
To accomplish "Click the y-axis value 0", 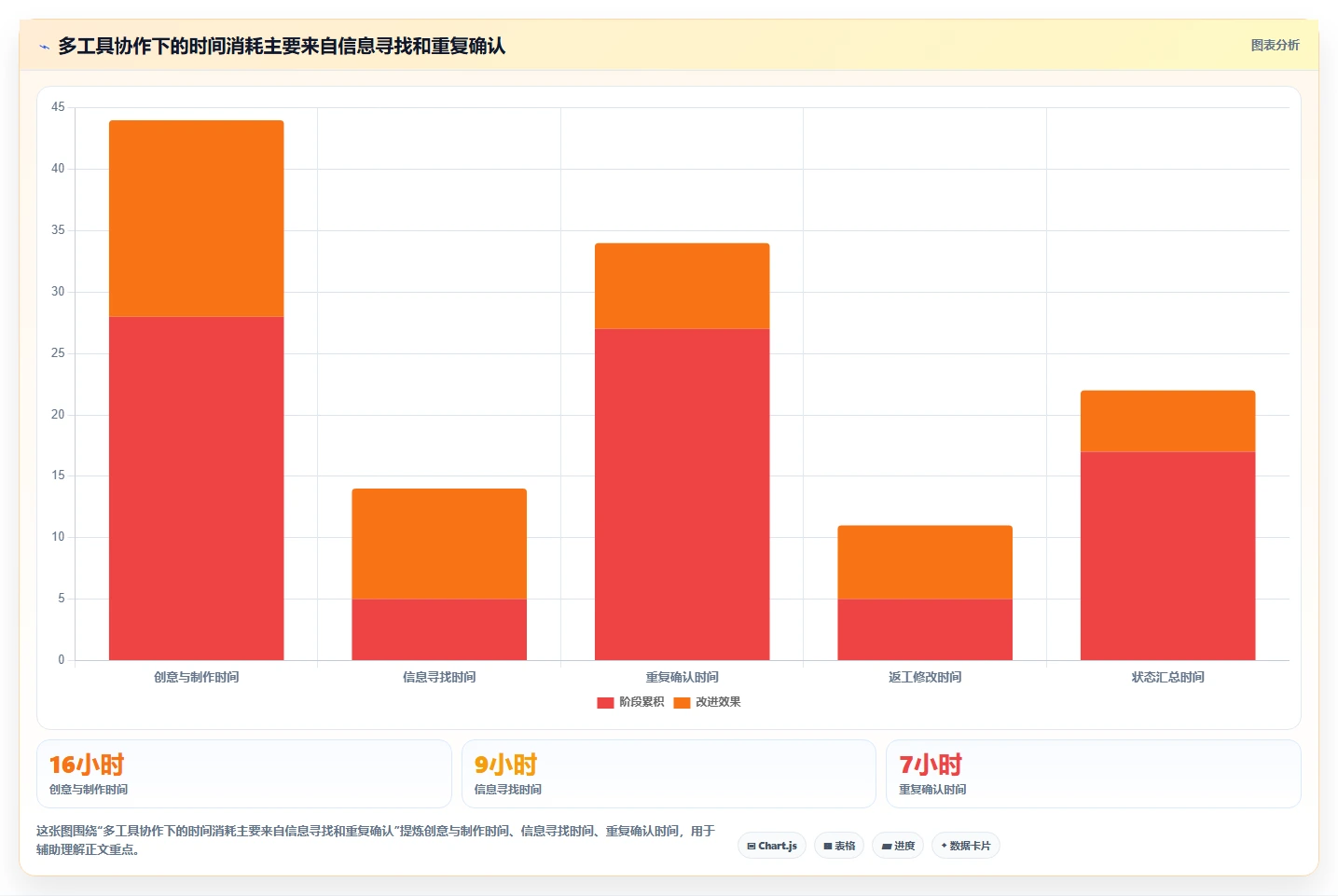I will 62,660.
